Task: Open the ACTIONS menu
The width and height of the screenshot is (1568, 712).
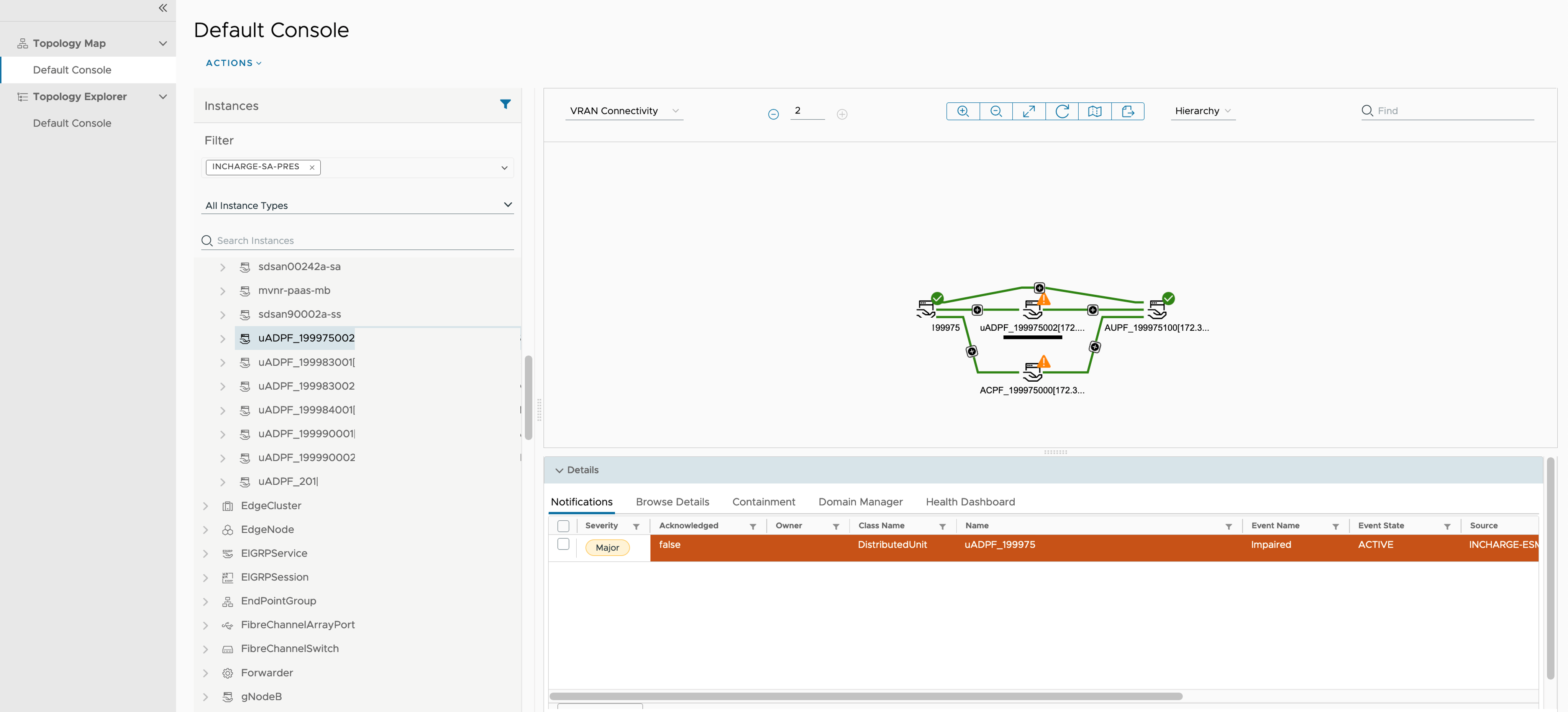Action: (234, 63)
